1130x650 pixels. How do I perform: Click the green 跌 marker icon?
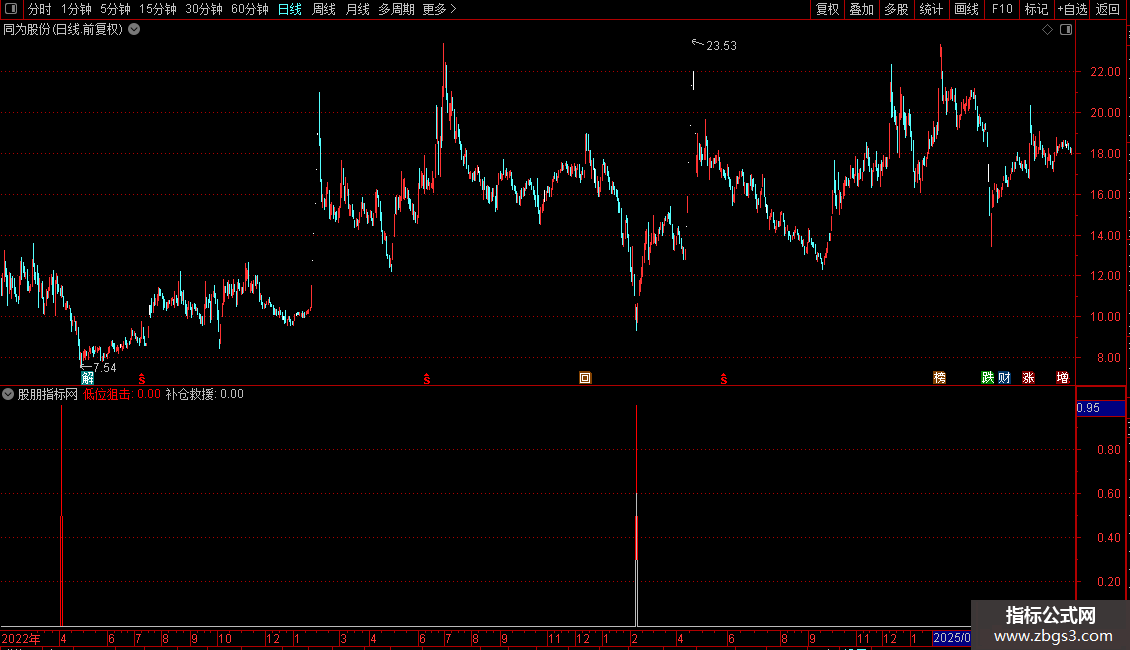pyautogui.click(x=987, y=378)
